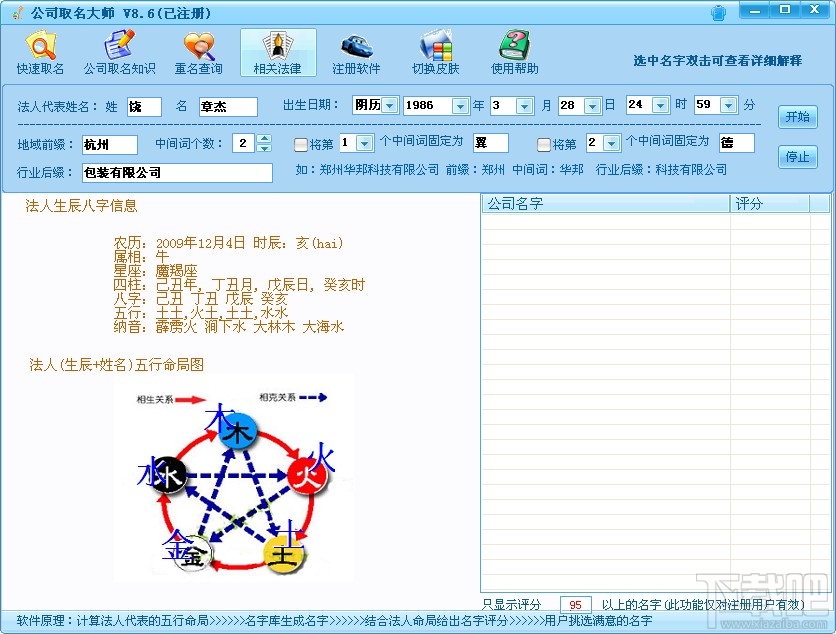The image size is (836, 634).
Task: Click the blue shirt skin icon in title bar
Action: (x=719, y=13)
